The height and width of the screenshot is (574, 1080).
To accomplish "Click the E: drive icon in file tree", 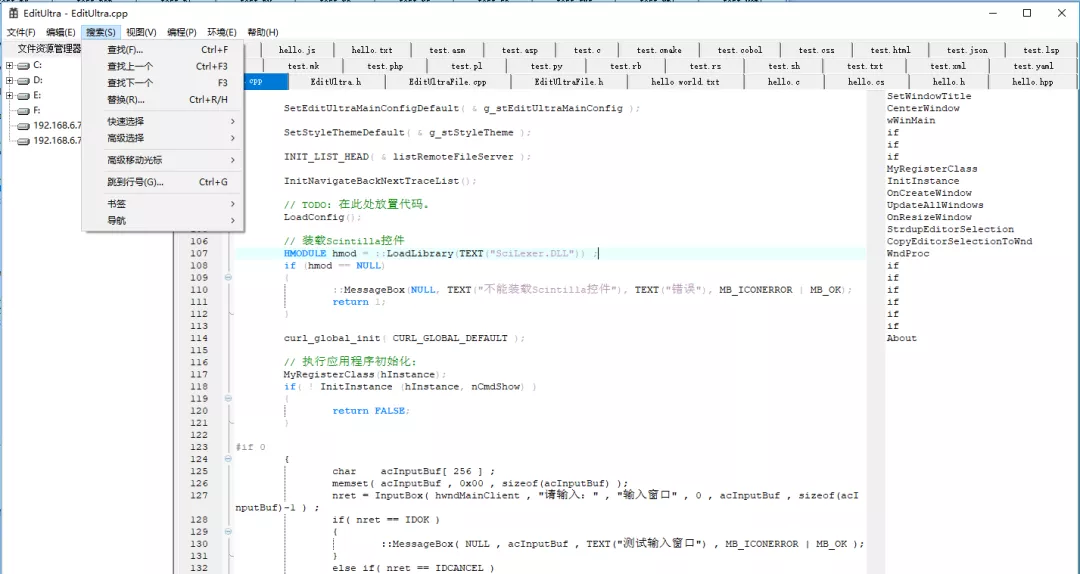I will [x=23, y=95].
